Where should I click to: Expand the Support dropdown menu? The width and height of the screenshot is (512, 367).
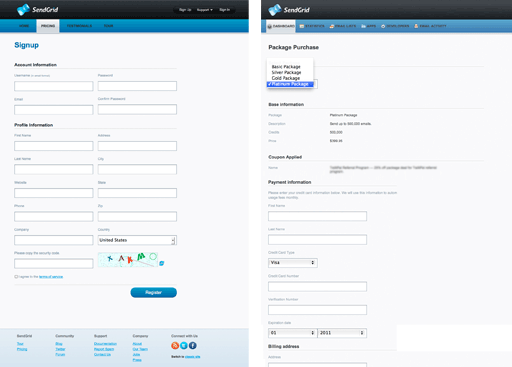(205, 10)
